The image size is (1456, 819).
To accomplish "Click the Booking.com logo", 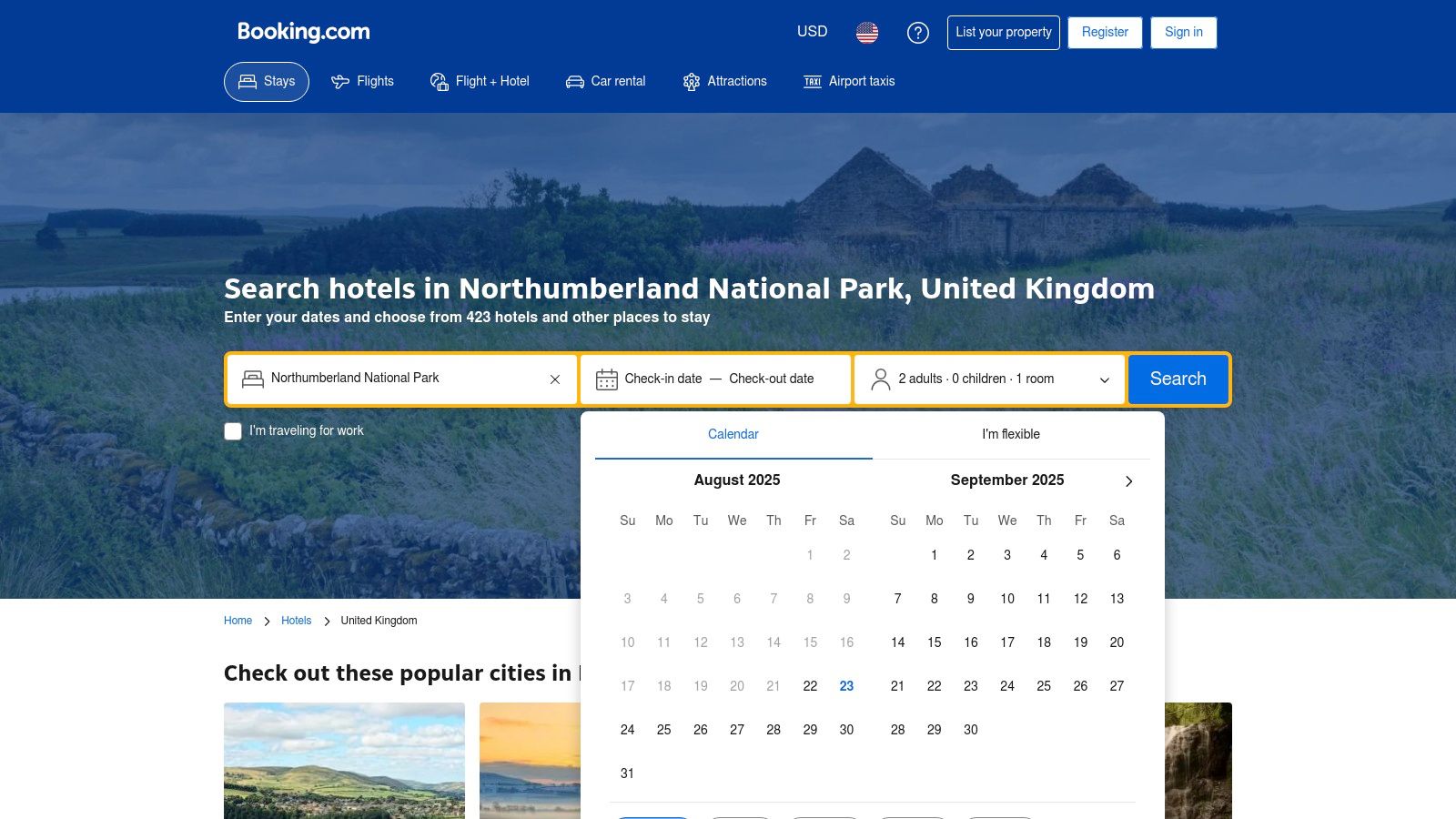I will (303, 32).
